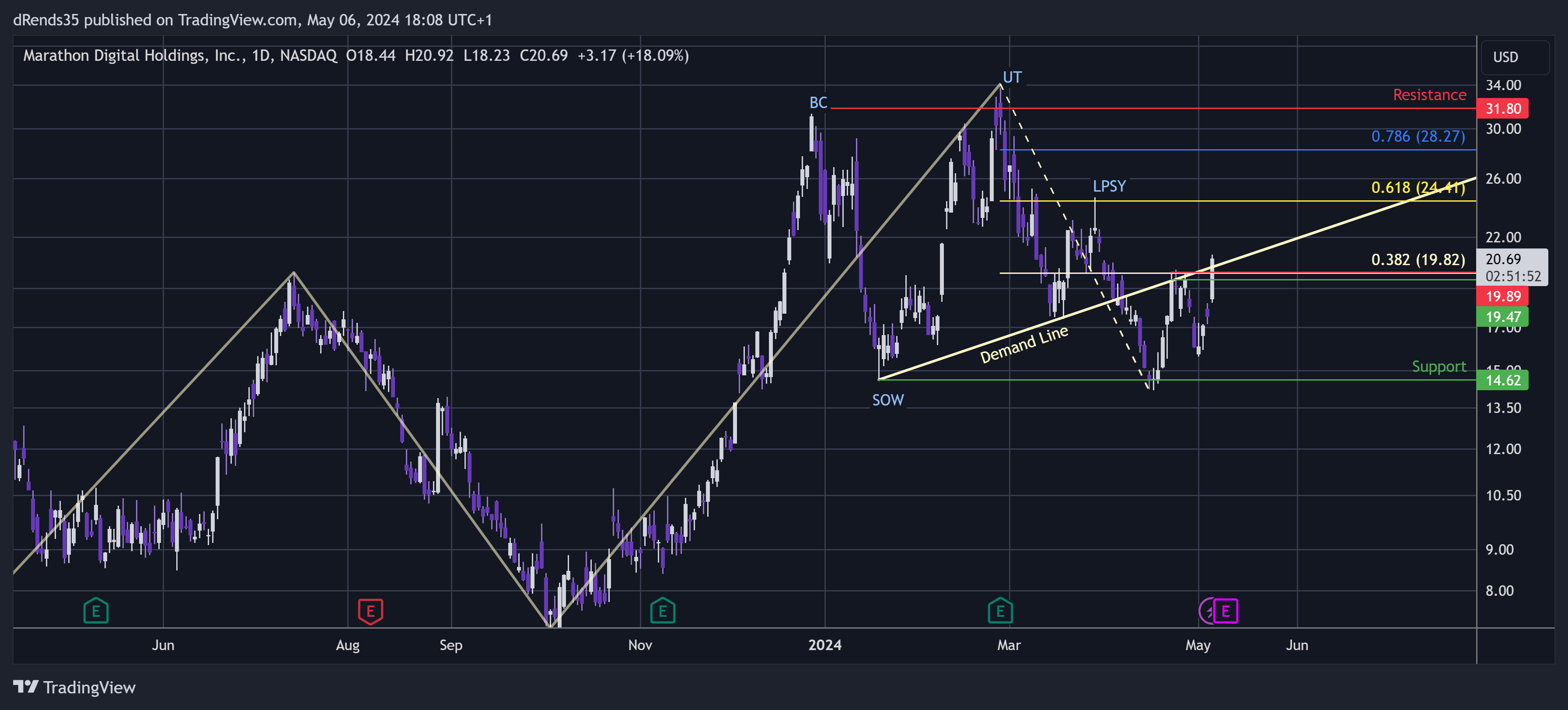
Task: Select the Resistance text label
Action: pyautogui.click(x=1429, y=95)
